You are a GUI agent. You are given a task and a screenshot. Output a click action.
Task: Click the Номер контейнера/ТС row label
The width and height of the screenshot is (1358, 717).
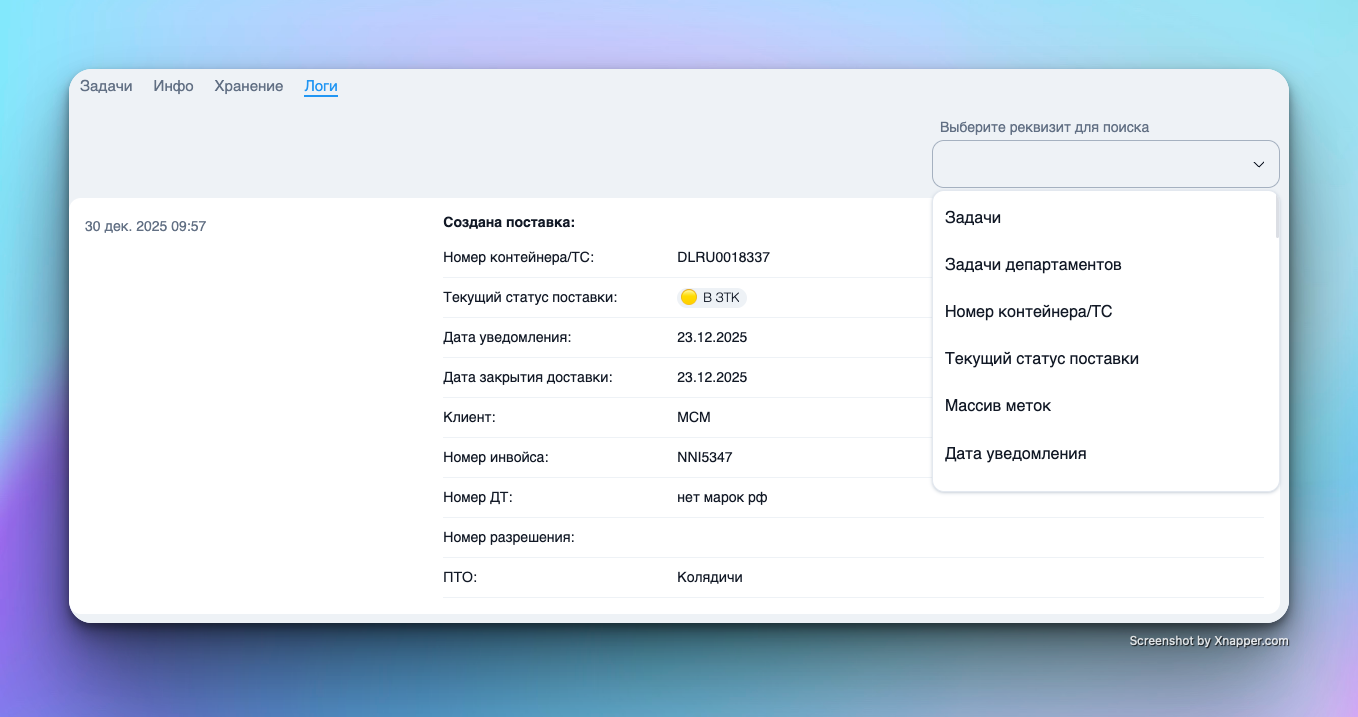[x=518, y=257]
